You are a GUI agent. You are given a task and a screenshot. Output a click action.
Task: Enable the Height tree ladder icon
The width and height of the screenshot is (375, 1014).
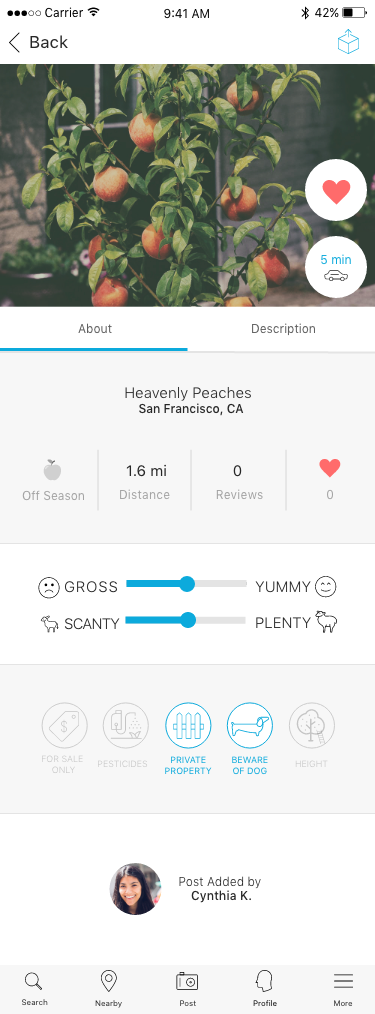(312, 726)
